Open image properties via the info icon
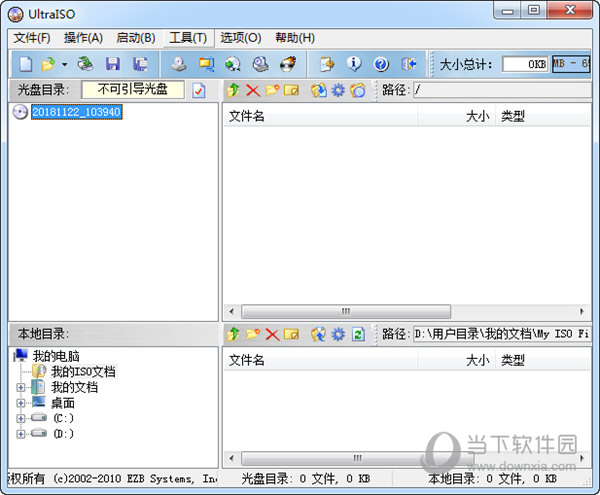 point(354,64)
